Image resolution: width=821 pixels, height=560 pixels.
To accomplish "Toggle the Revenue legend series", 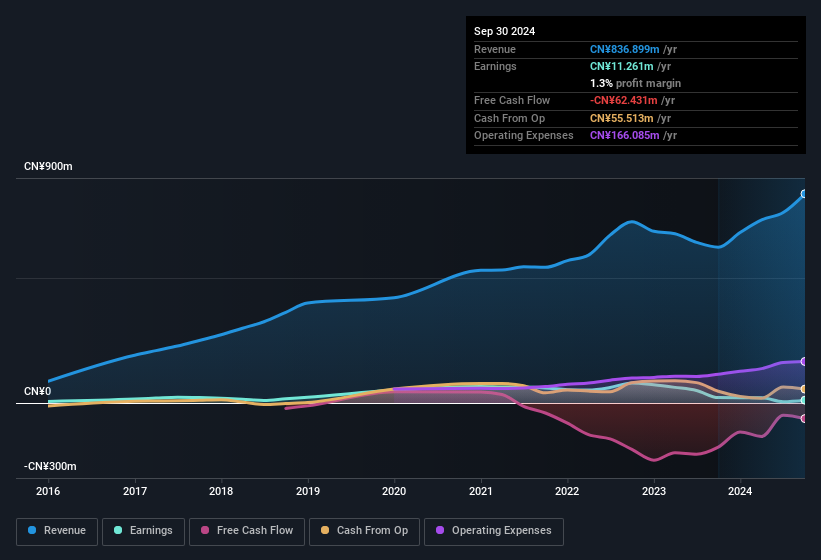I will point(58,531).
